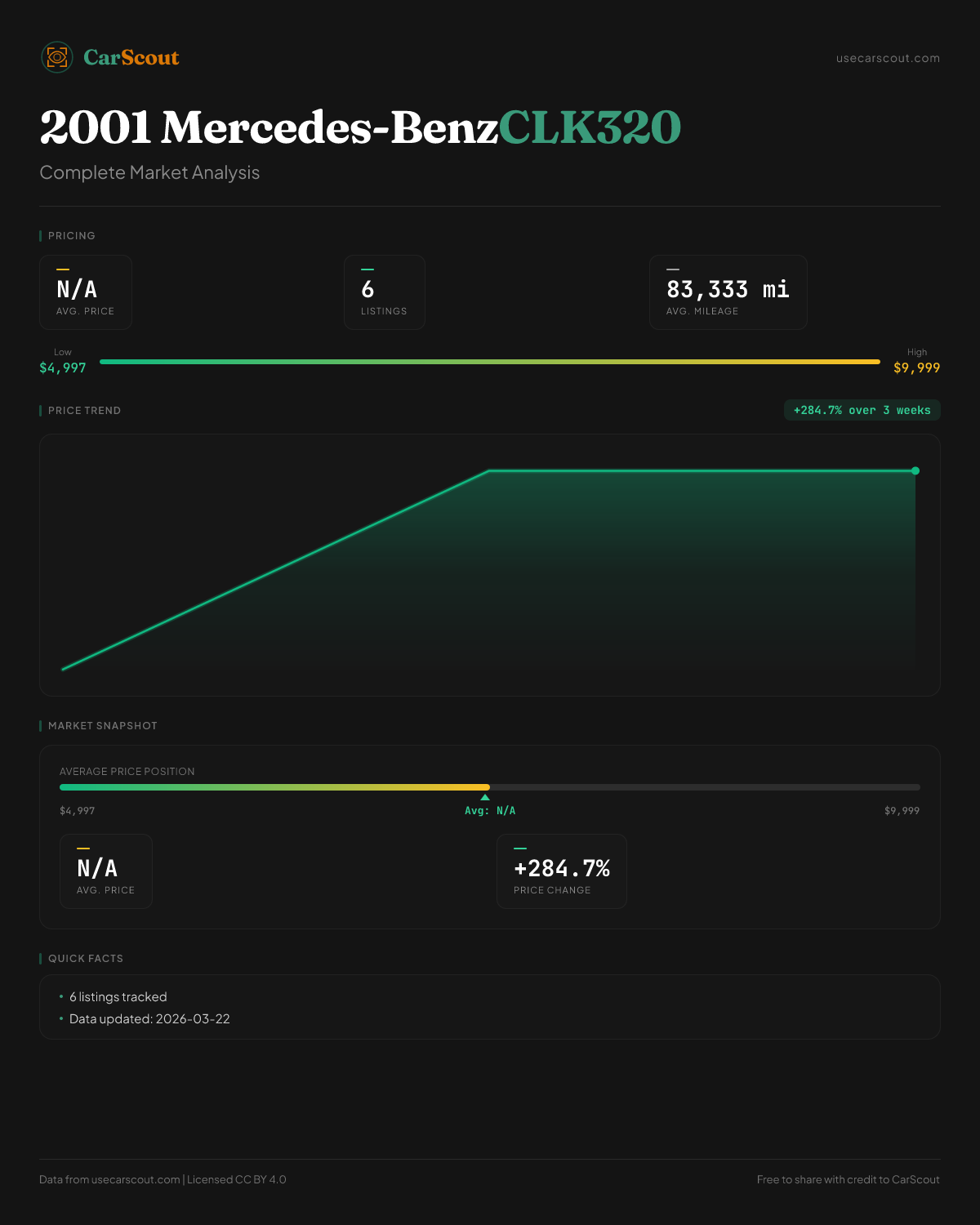Click the triangle average position marker
This screenshot has width=980, height=1225.
[485, 797]
